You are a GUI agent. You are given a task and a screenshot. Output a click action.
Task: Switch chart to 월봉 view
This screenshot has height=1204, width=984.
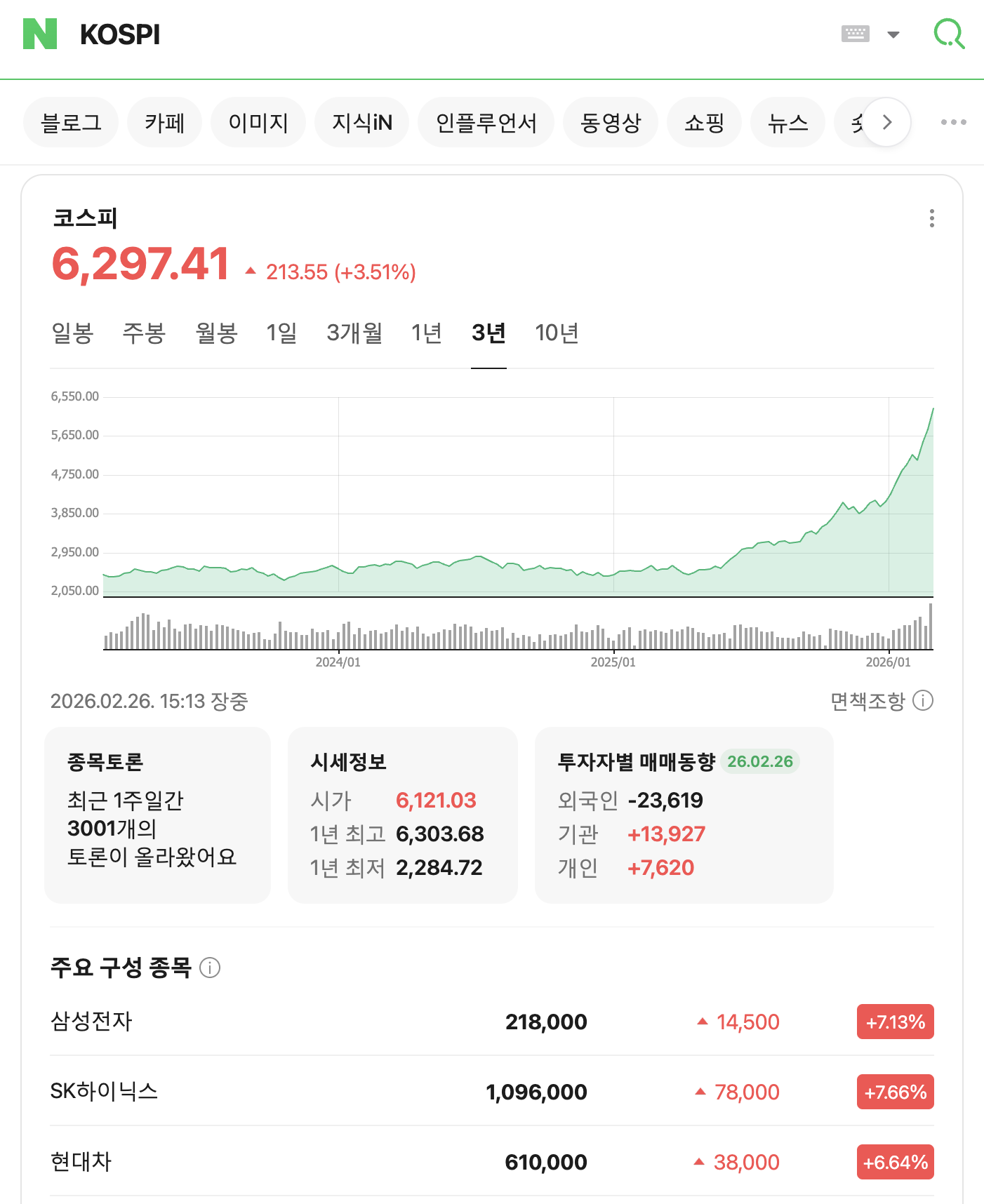(x=216, y=333)
